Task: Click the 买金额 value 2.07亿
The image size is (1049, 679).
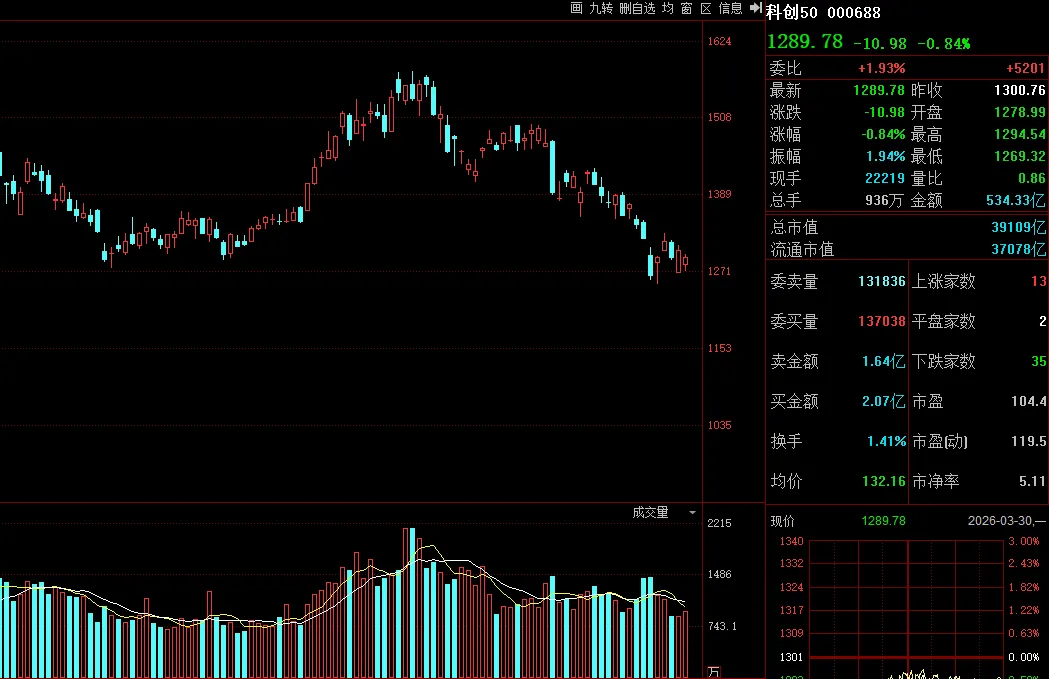Action: 883,401
